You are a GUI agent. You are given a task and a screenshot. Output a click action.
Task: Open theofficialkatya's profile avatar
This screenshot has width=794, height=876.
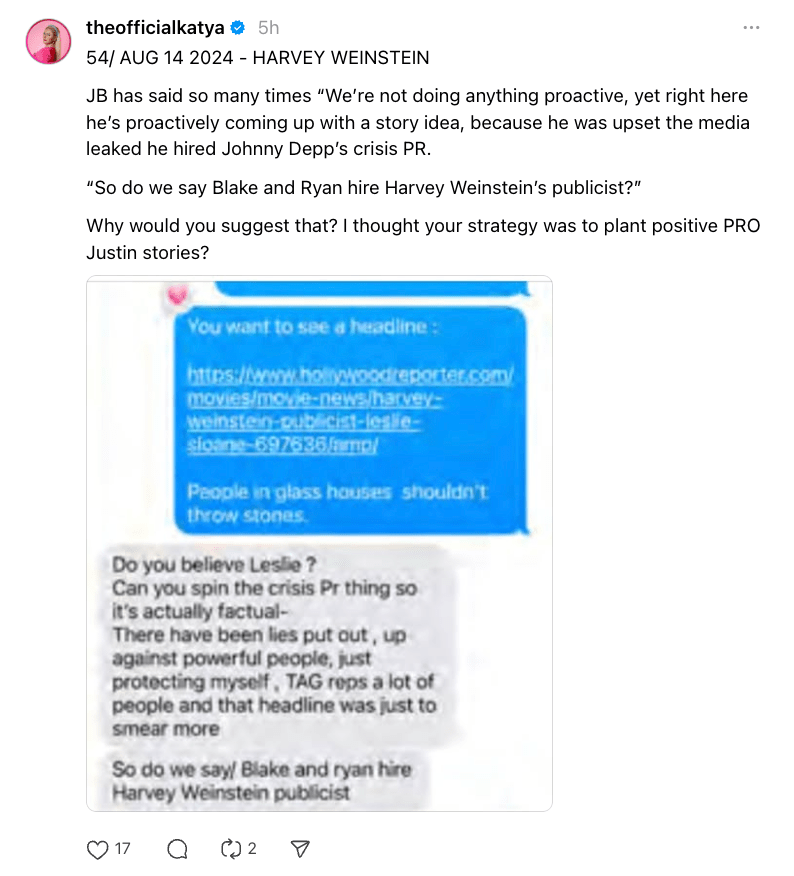[x=49, y=41]
